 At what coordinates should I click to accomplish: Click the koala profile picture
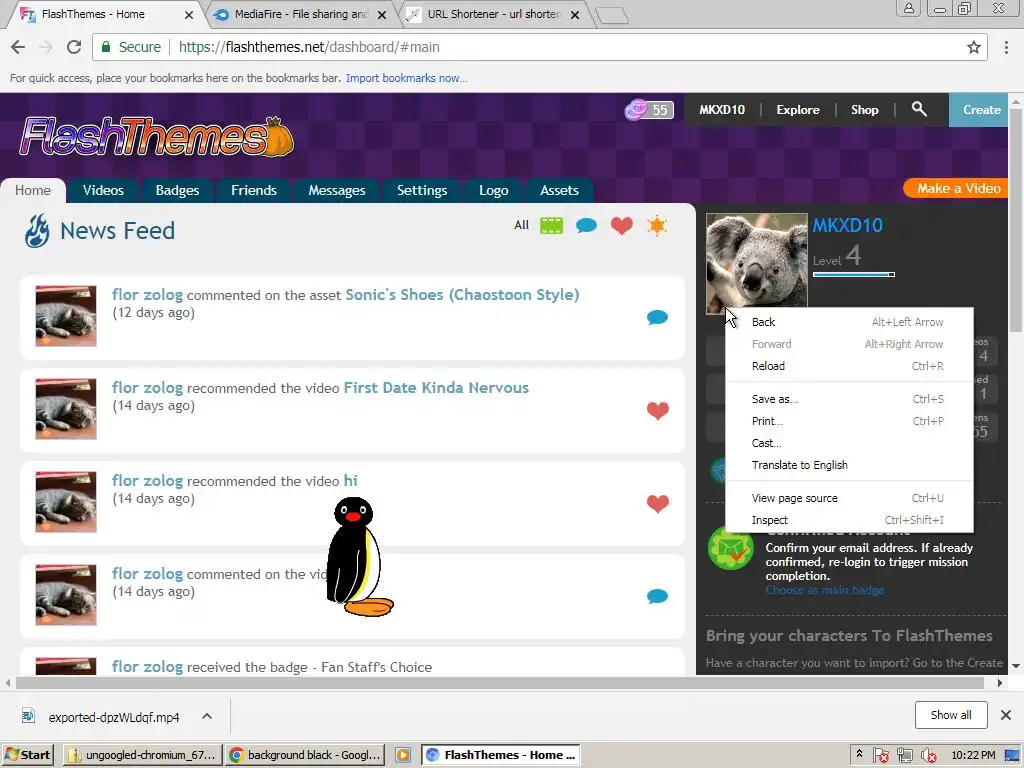click(756, 264)
